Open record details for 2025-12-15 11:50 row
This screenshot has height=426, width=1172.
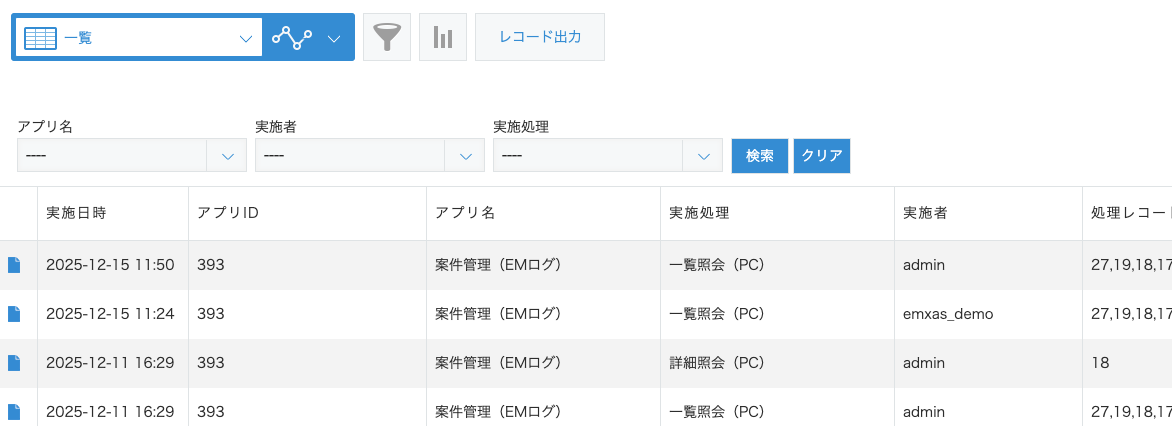(x=14, y=265)
